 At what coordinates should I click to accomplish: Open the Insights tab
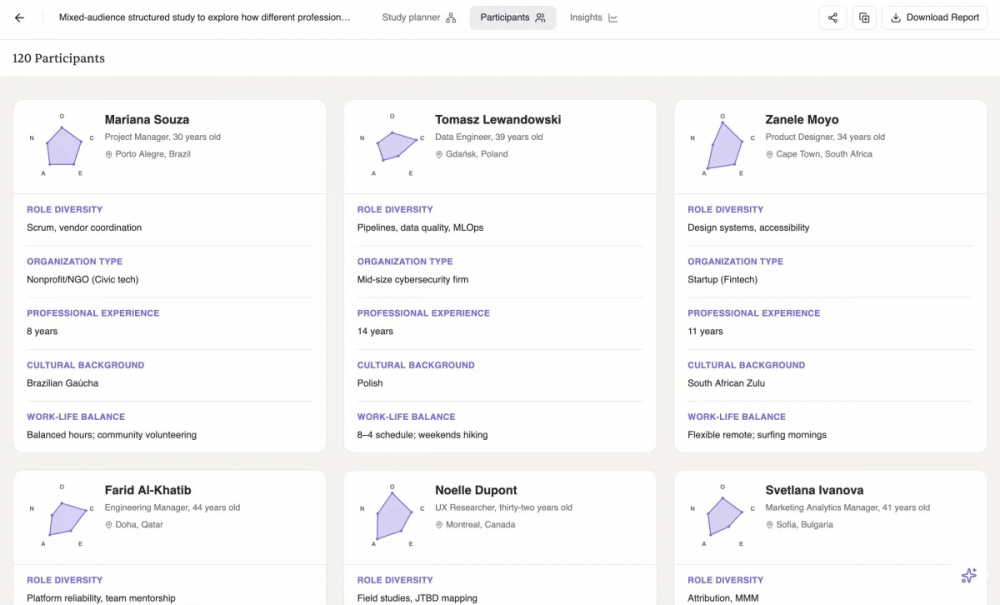point(593,18)
